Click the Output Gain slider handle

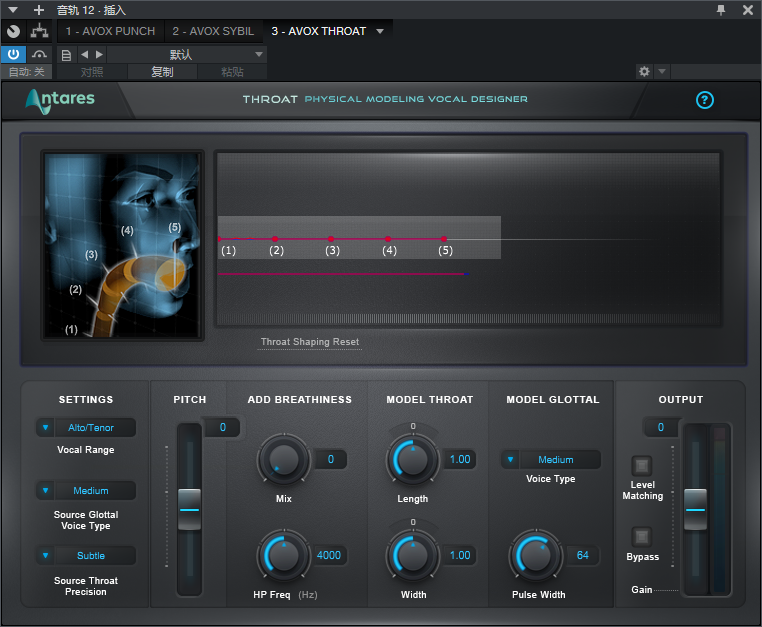coord(695,509)
